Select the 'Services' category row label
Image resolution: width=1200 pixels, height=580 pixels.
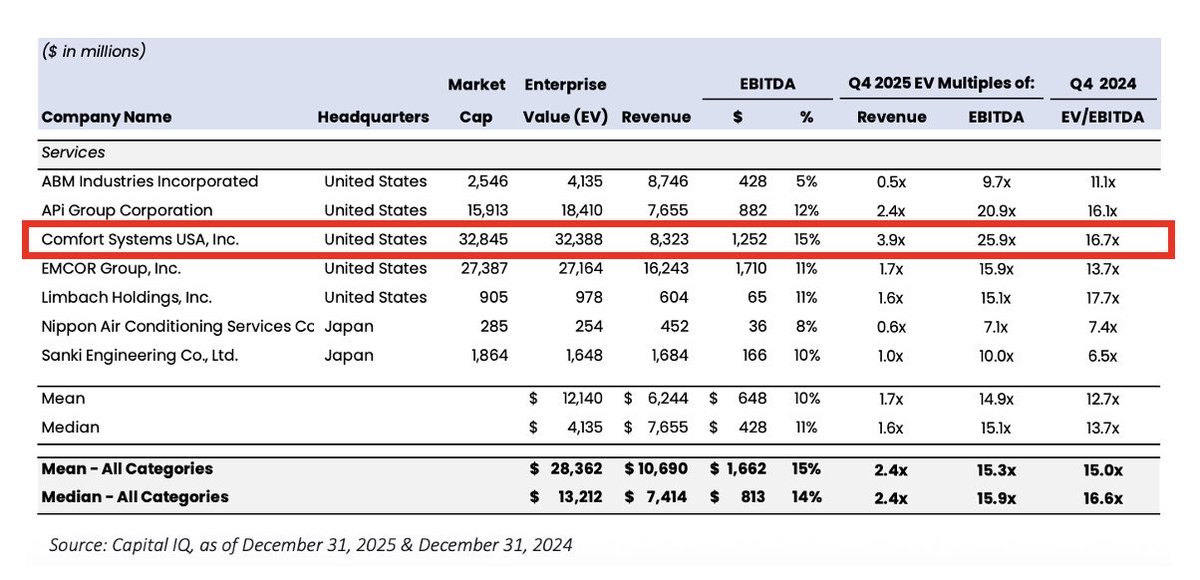[x=73, y=153]
